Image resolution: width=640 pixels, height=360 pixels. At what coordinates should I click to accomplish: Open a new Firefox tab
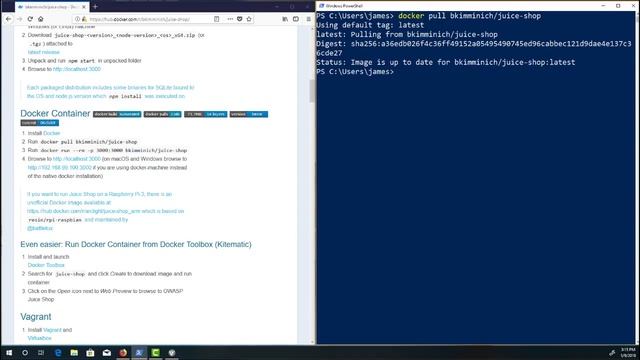point(95,7)
